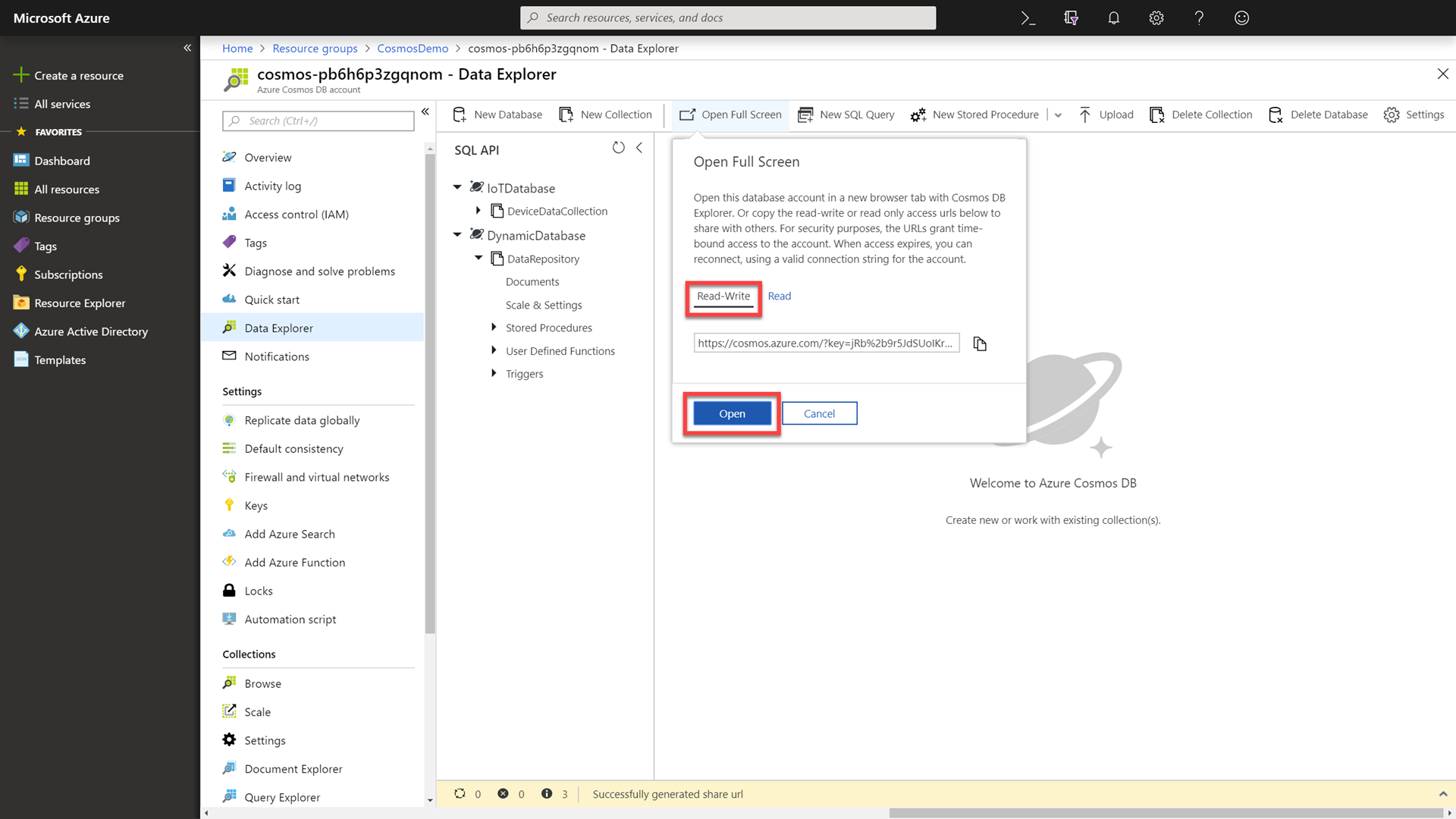1456x819 pixels.
Task: Select the Read tab
Action: [778, 296]
